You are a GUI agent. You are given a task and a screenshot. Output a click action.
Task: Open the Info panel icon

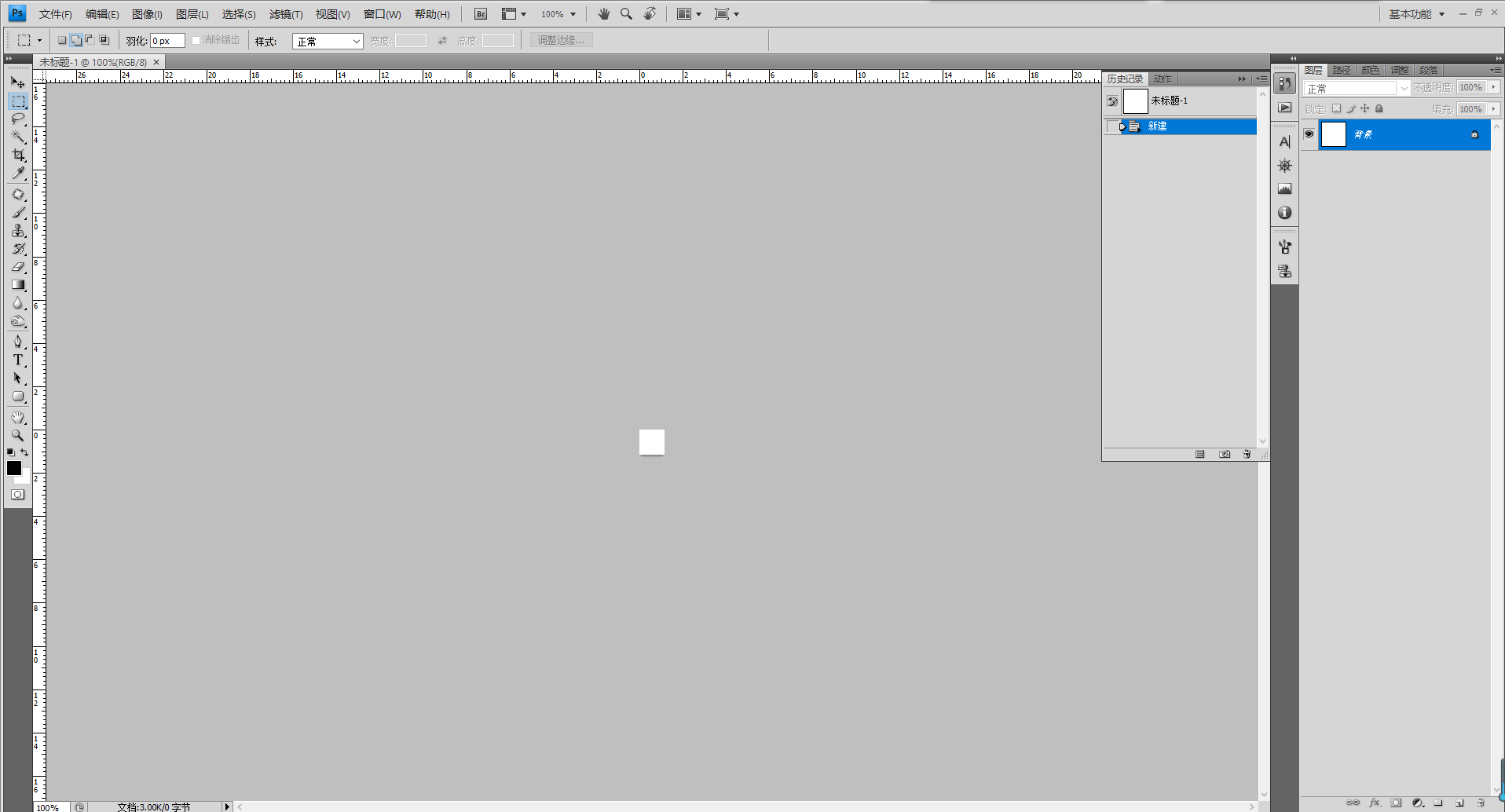pos(1284,213)
